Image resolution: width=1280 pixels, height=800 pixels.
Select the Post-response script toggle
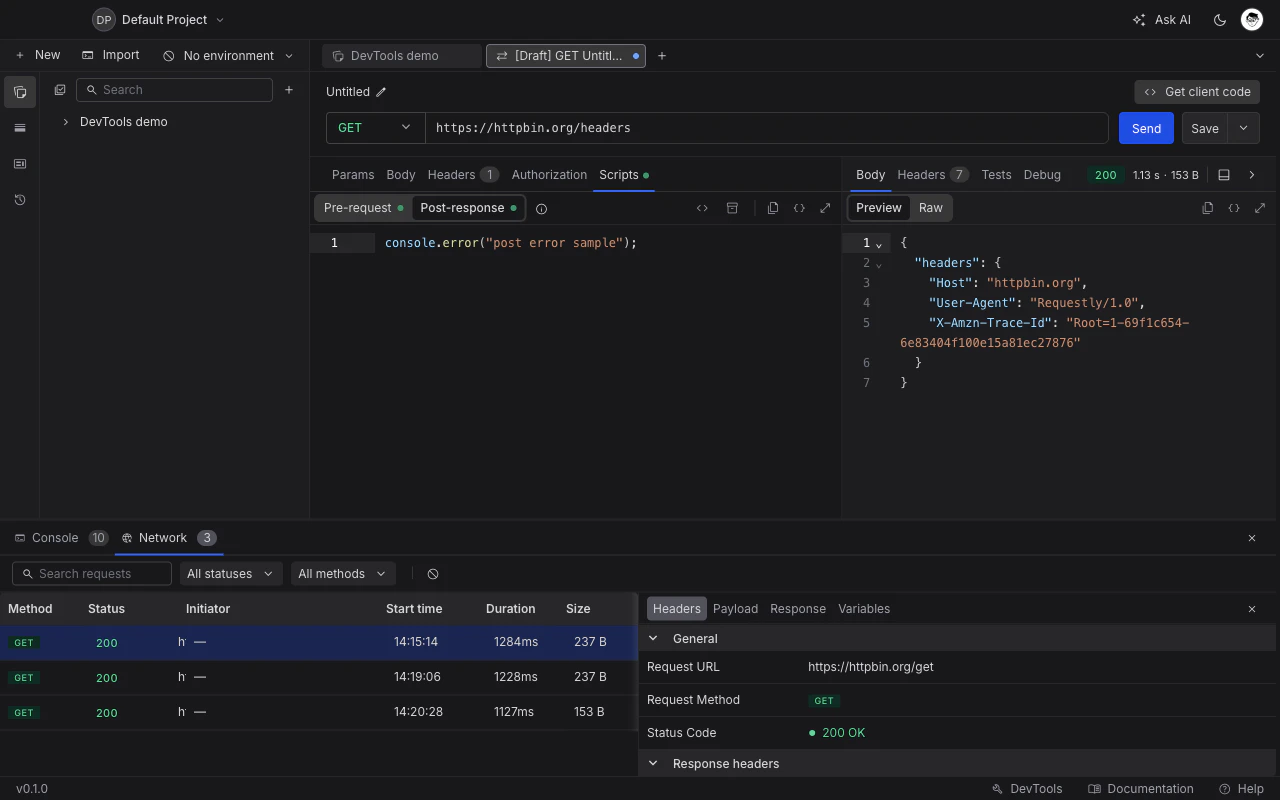[468, 208]
